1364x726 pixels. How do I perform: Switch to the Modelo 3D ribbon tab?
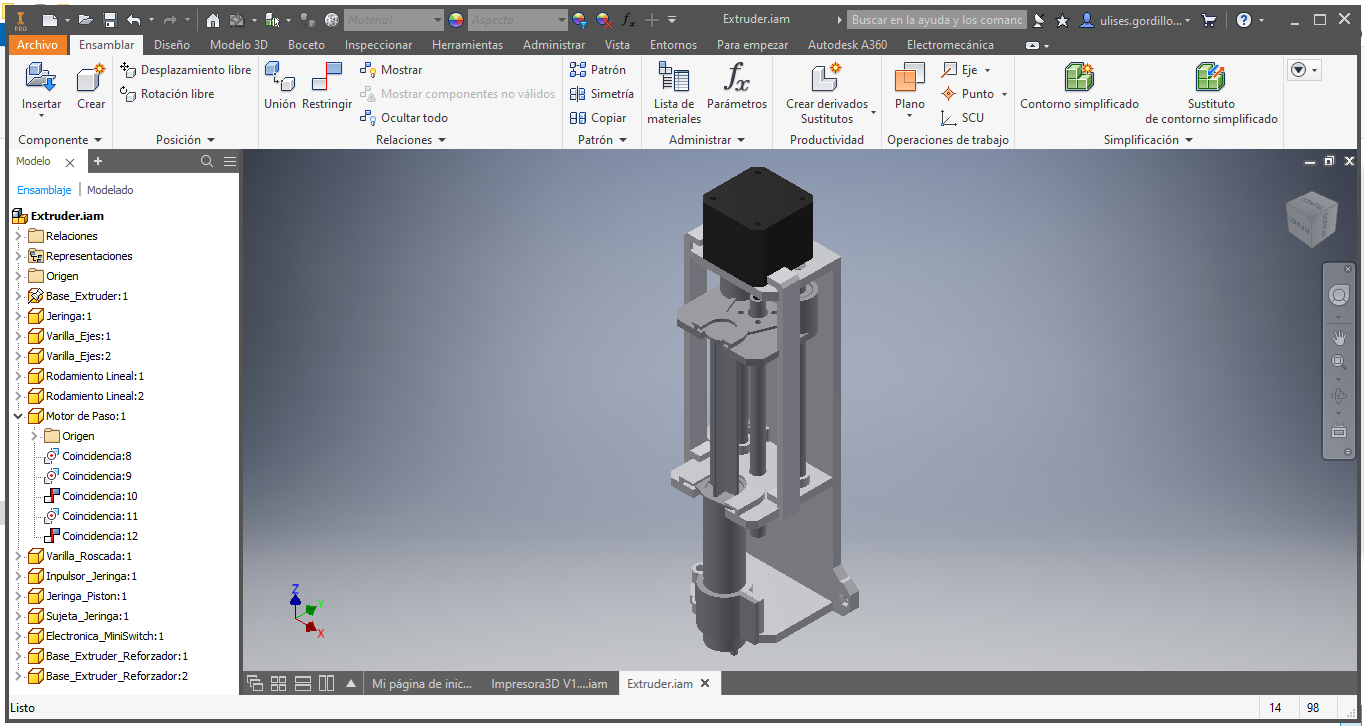coord(239,45)
